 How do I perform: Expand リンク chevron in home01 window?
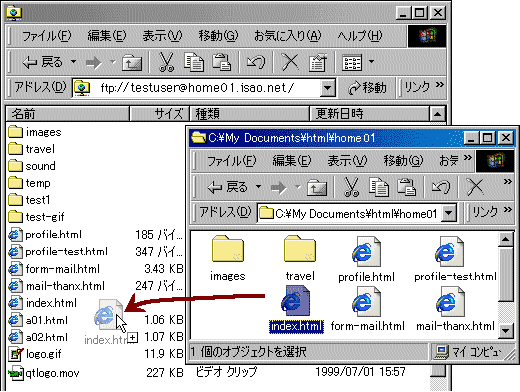click(x=507, y=210)
